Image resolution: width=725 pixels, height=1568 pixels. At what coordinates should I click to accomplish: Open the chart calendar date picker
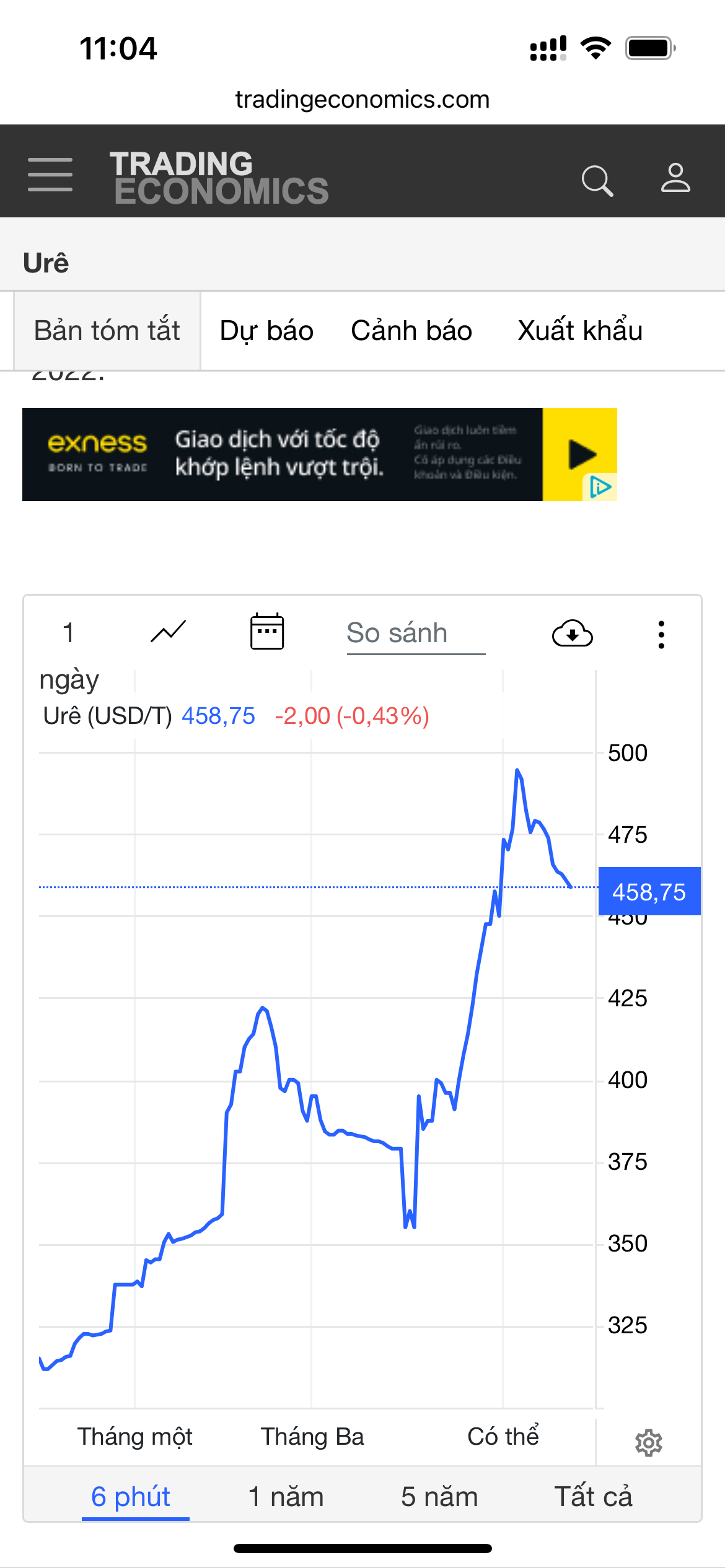[266, 632]
